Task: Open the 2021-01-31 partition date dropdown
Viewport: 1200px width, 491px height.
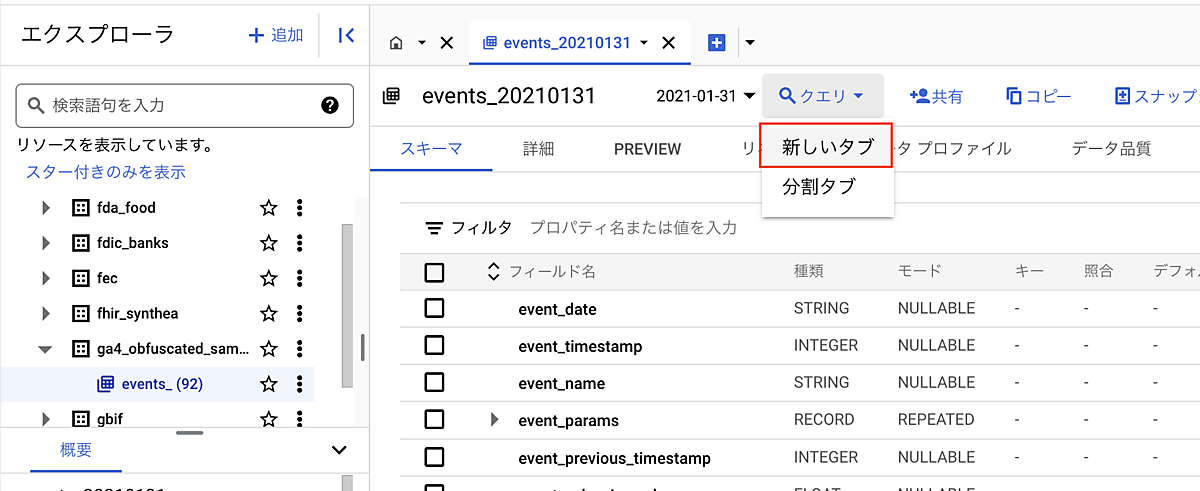Action: point(705,96)
